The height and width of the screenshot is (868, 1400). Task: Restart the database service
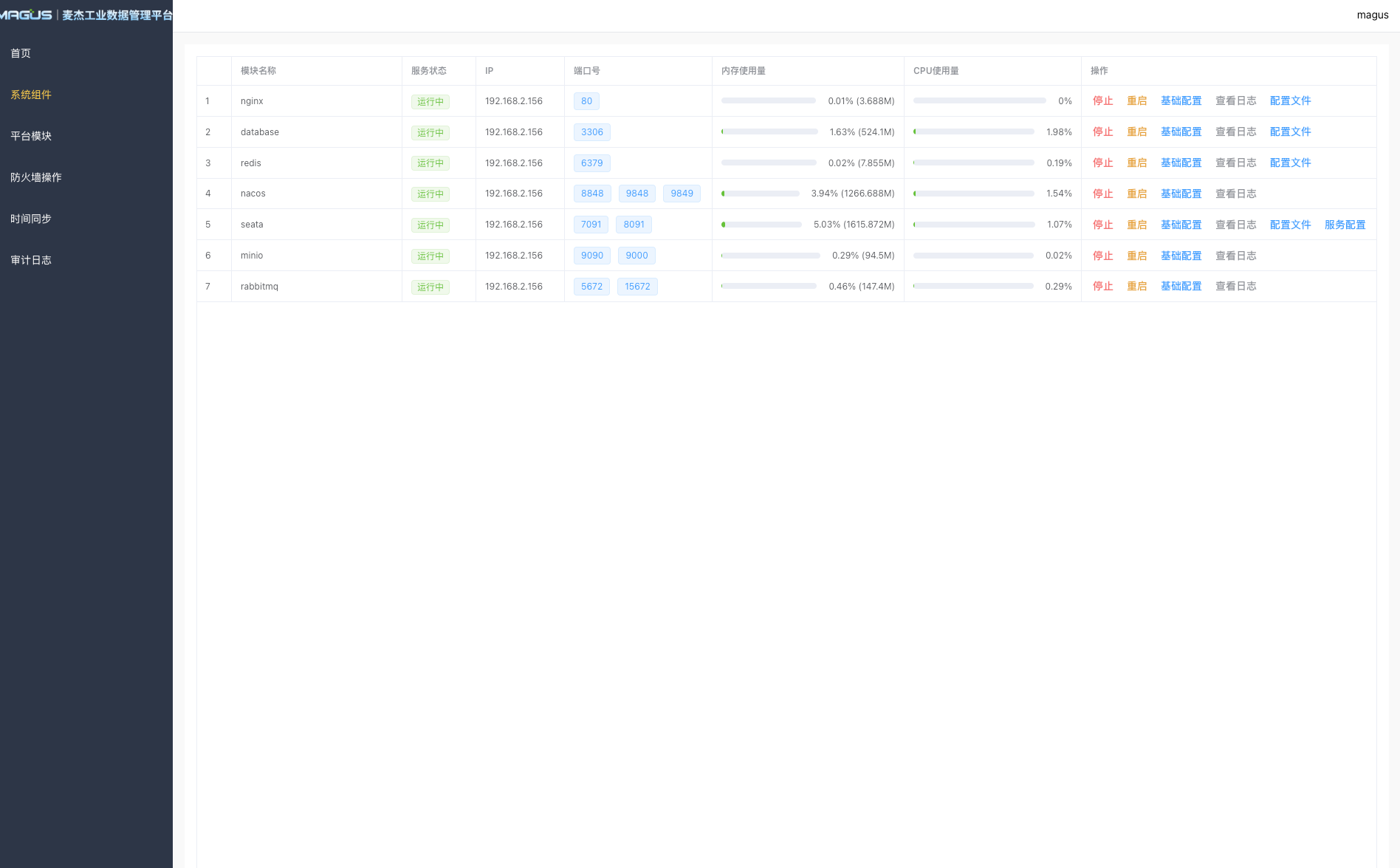[1136, 132]
